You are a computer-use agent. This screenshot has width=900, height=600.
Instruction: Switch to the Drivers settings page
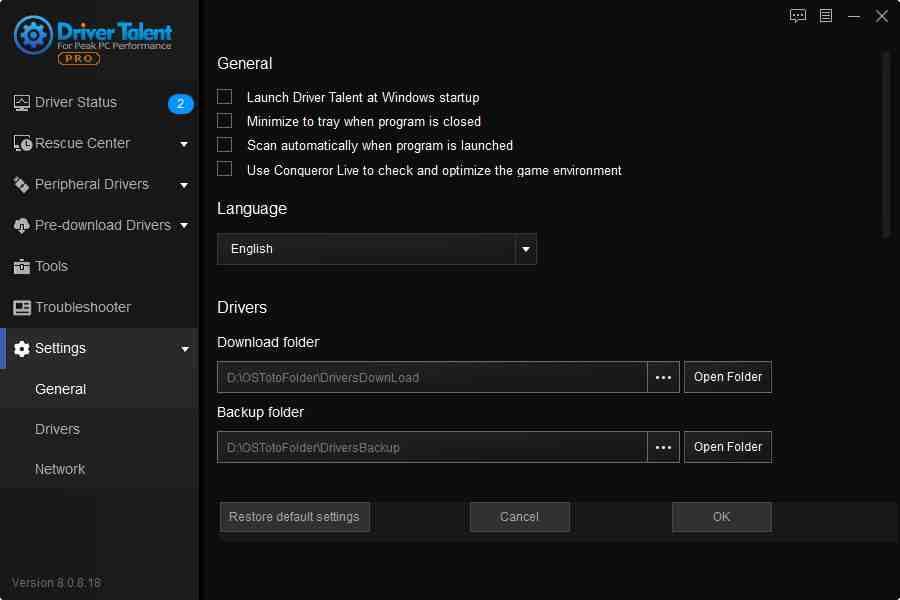(x=57, y=429)
